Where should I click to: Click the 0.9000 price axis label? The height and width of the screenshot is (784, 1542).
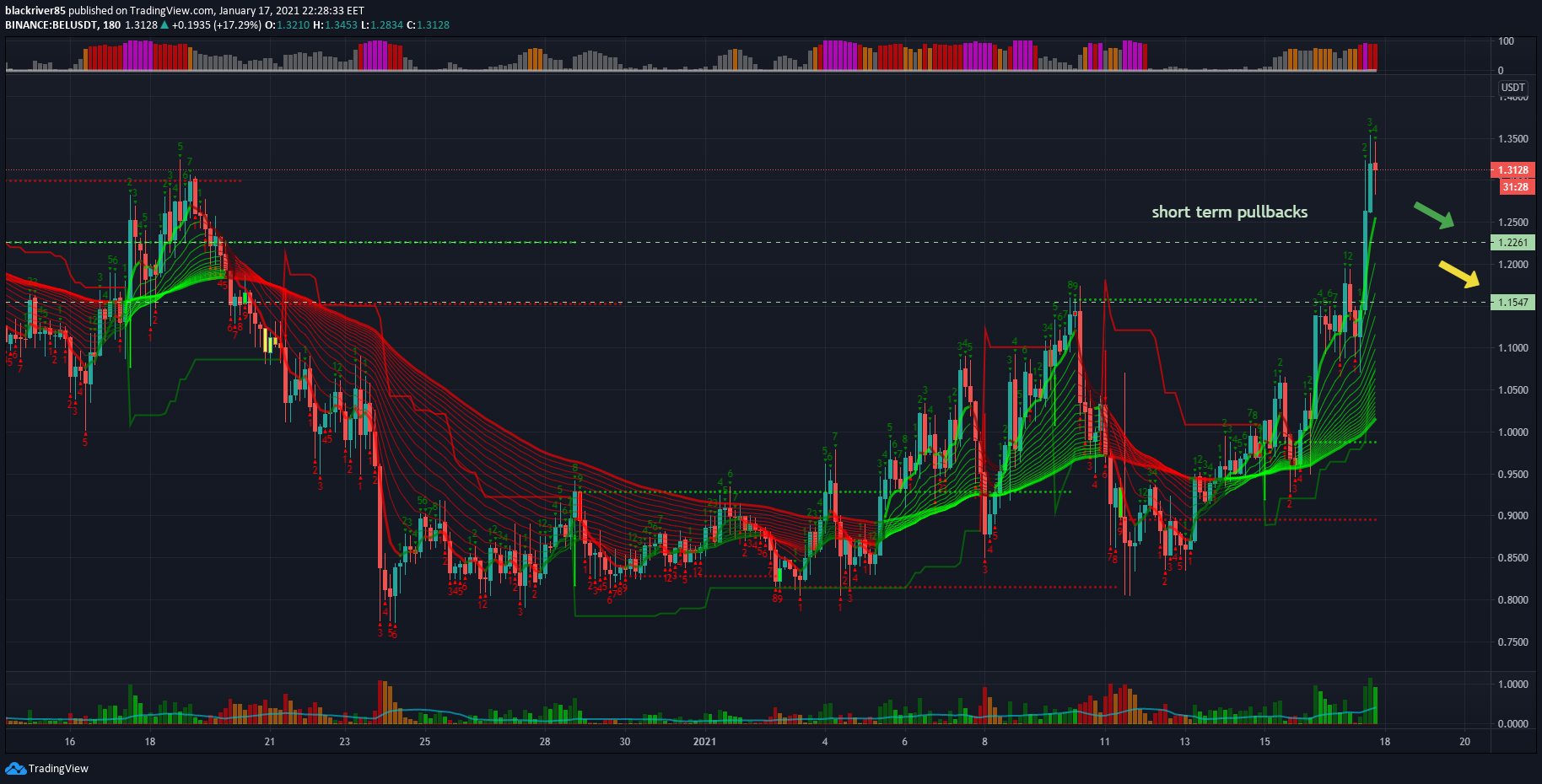click(x=1512, y=516)
